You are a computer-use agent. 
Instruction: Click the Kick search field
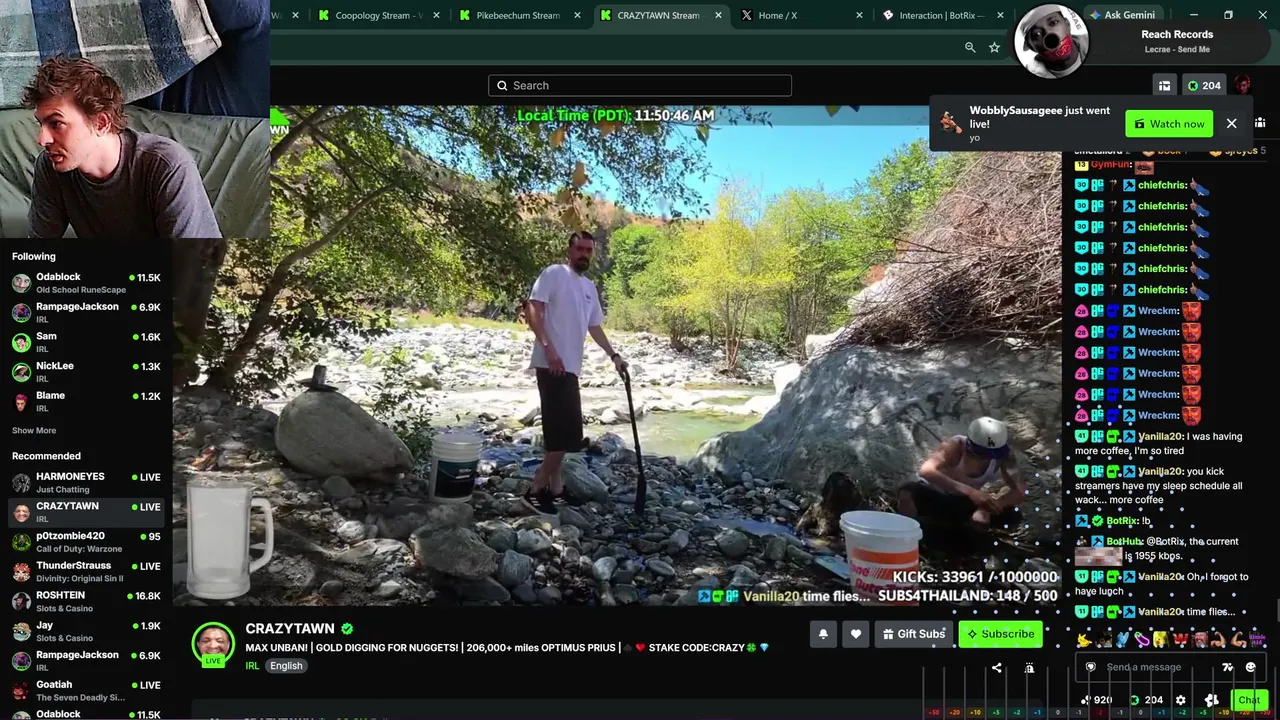tap(640, 85)
